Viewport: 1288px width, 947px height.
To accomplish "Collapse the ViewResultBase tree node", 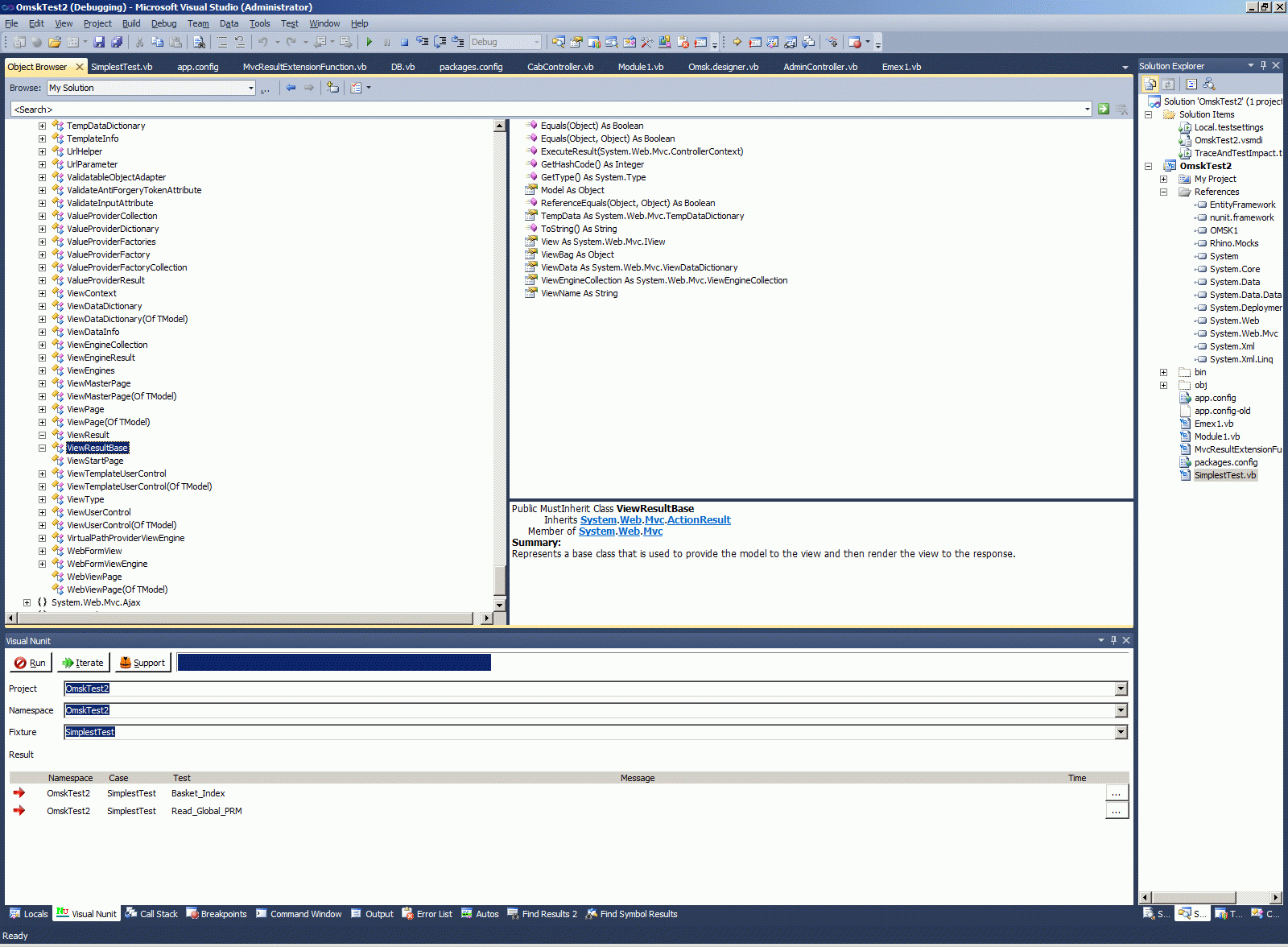I will click(43, 448).
